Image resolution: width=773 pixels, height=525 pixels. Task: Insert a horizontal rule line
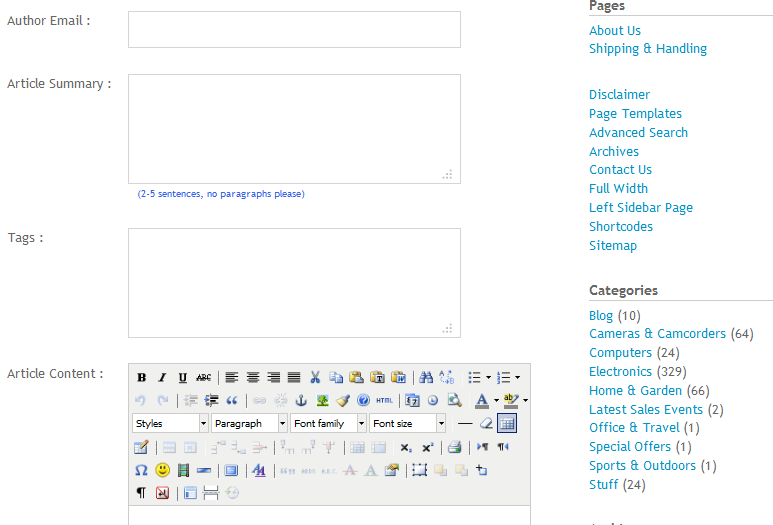(x=465, y=423)
